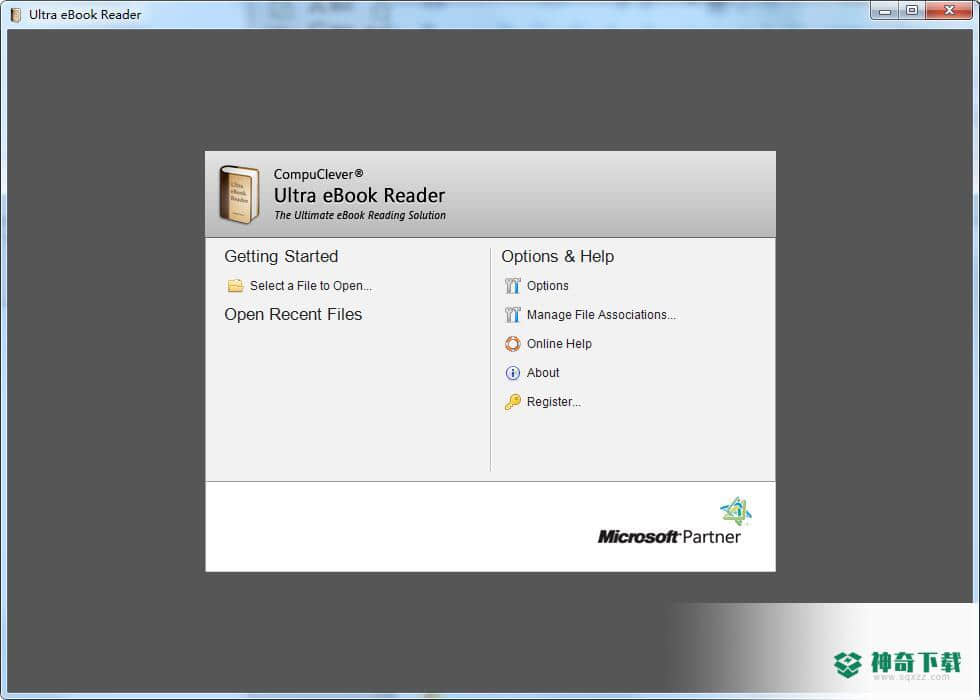
Task: Open the Register dialog
Action: [554, 402]
